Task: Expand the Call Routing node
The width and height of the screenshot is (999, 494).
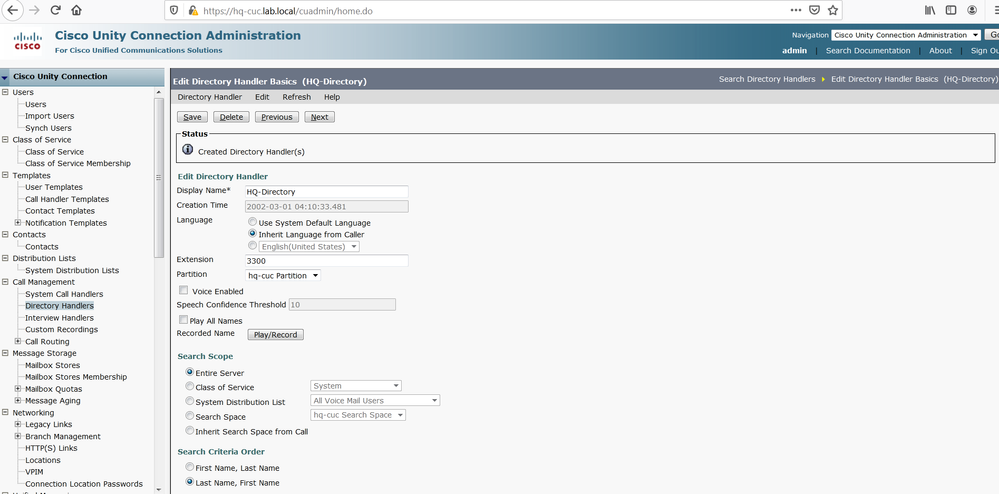Action: [x=18, y=341]
